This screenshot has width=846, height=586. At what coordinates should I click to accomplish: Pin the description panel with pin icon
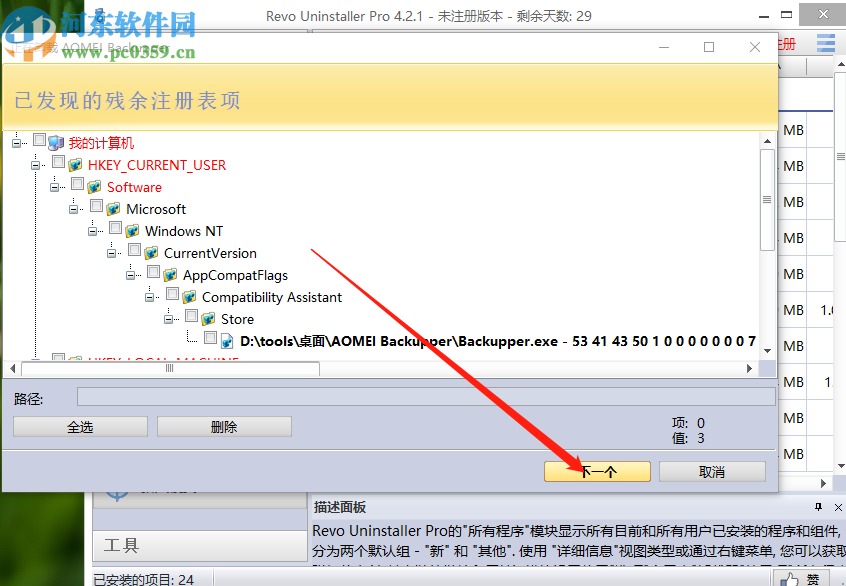point(818,507)
